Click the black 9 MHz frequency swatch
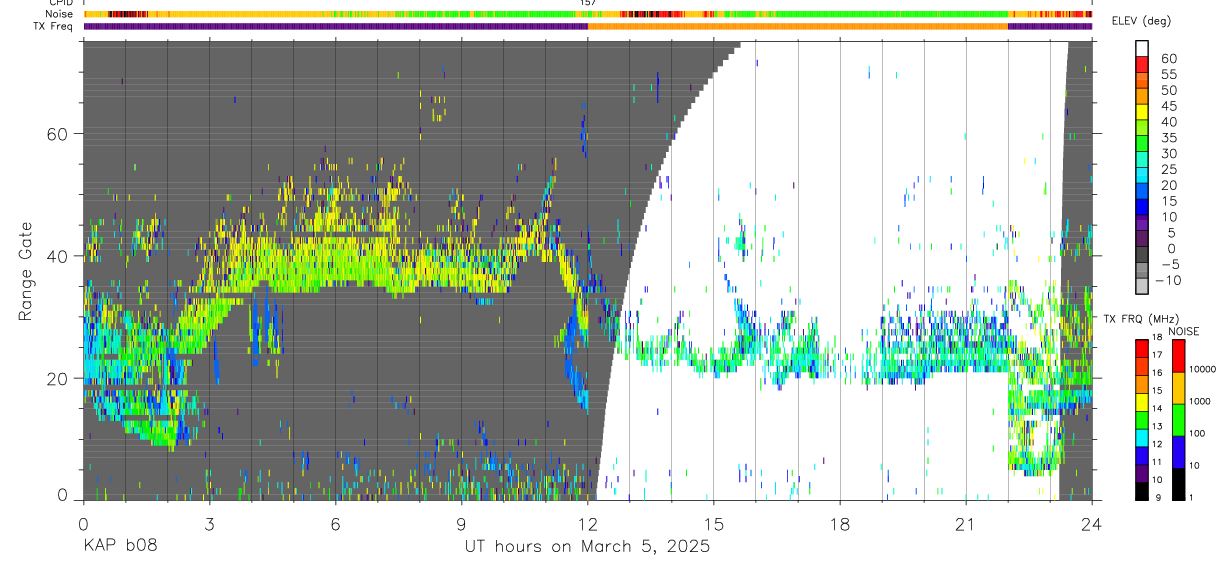 pos(1142,491)
